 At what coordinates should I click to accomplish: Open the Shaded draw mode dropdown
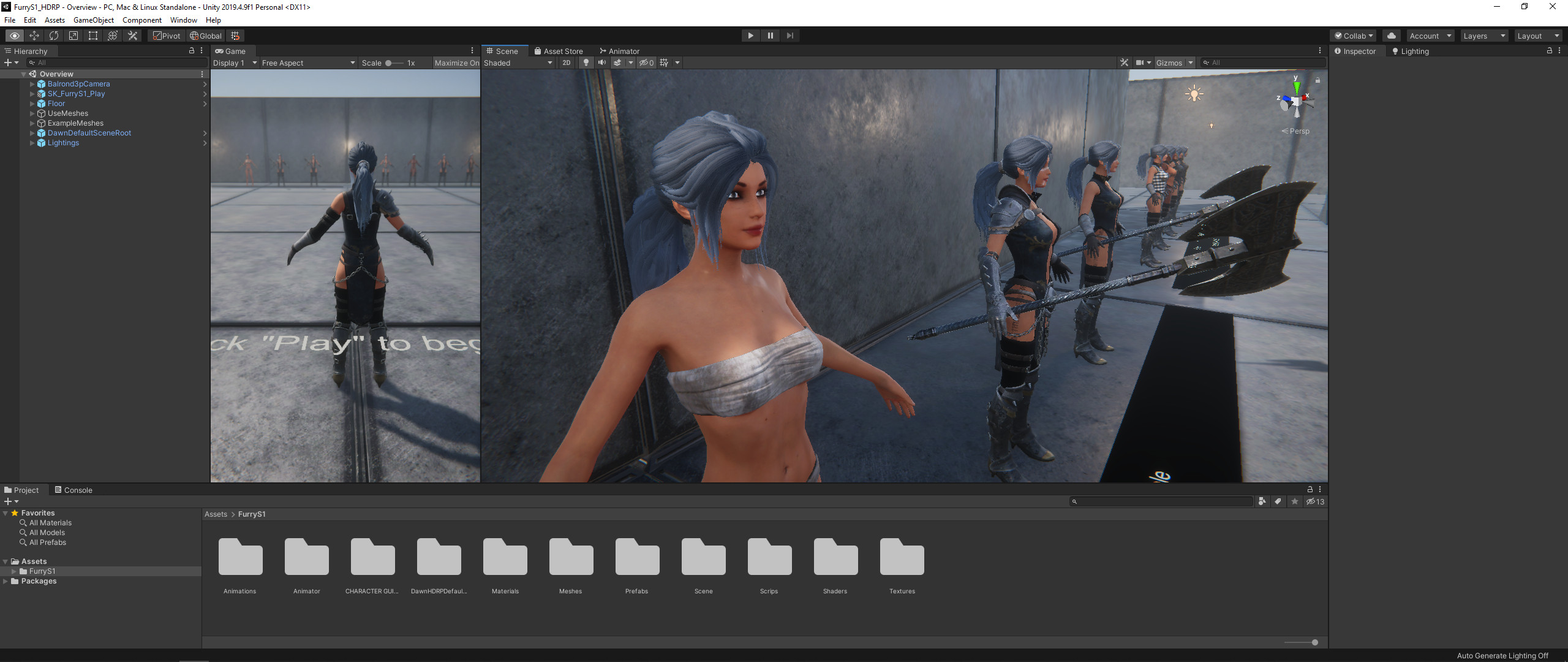(x=518, y=63)
